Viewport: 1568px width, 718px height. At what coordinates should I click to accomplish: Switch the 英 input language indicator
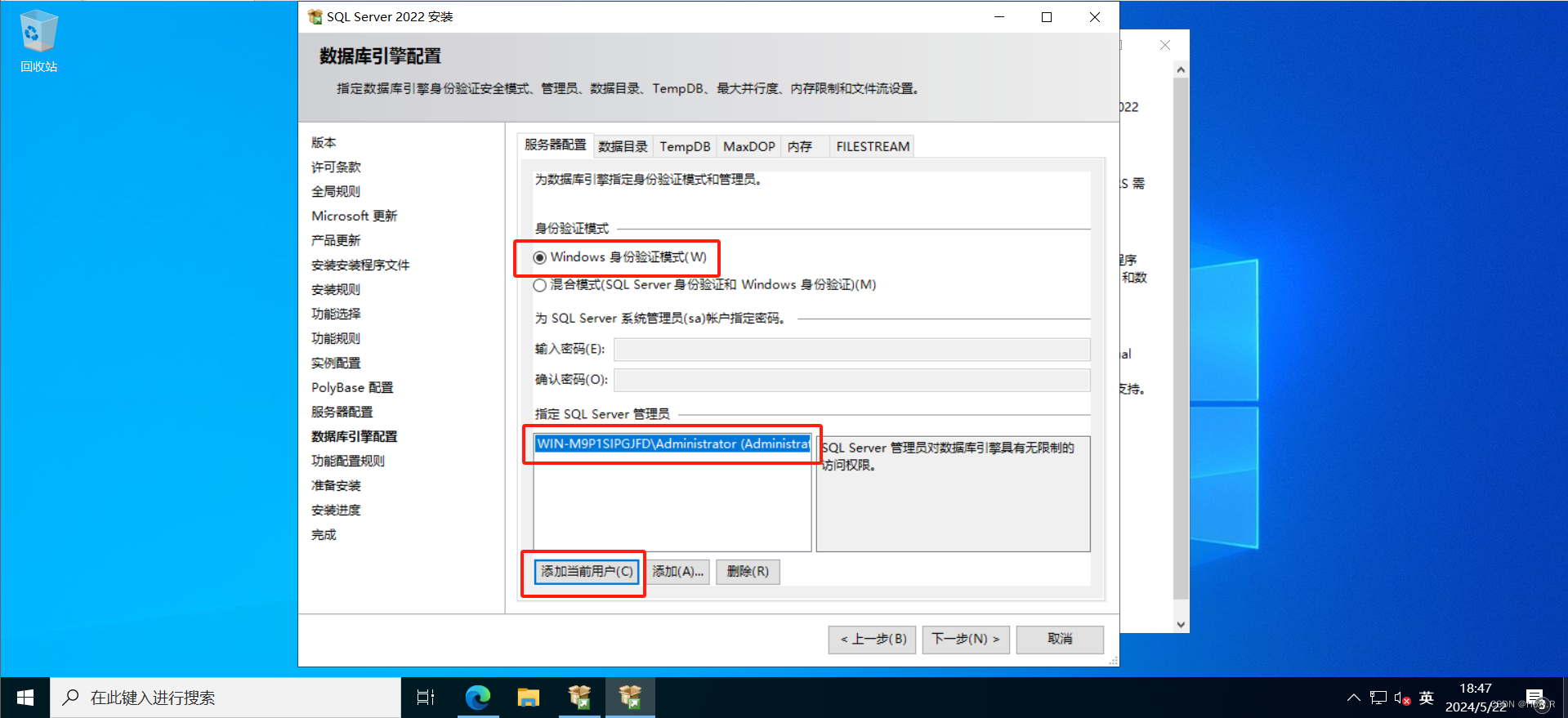pos(1427,698)
